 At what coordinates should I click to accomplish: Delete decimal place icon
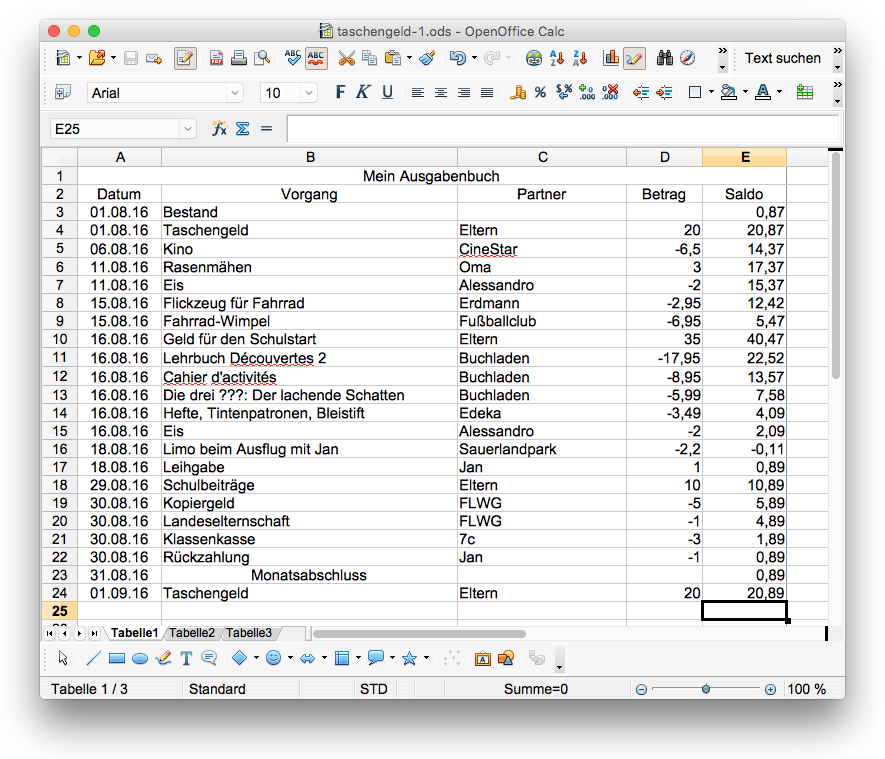pyautogui.click(x=610, y=93)
